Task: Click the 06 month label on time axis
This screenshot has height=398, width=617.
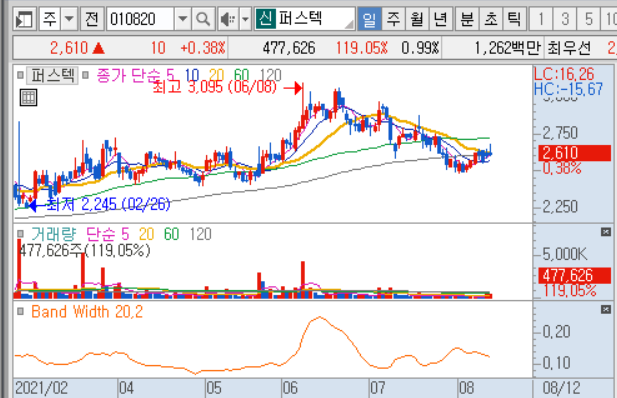Action: [x=290, y=388]
